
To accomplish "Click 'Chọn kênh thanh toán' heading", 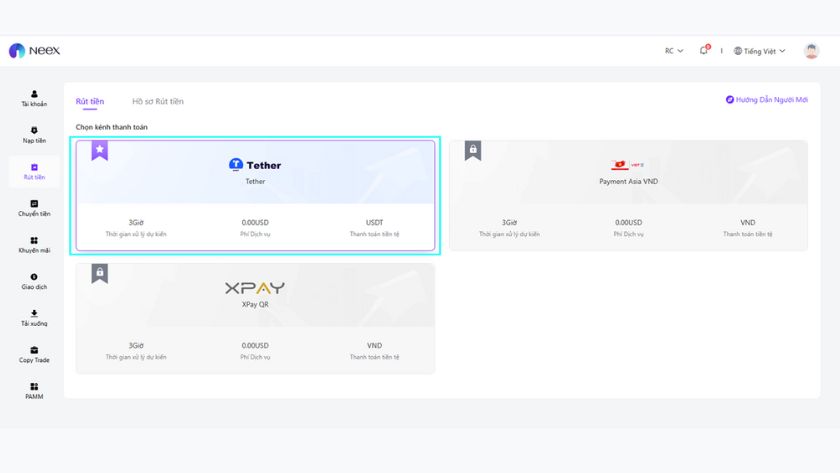I will (111, 127).
